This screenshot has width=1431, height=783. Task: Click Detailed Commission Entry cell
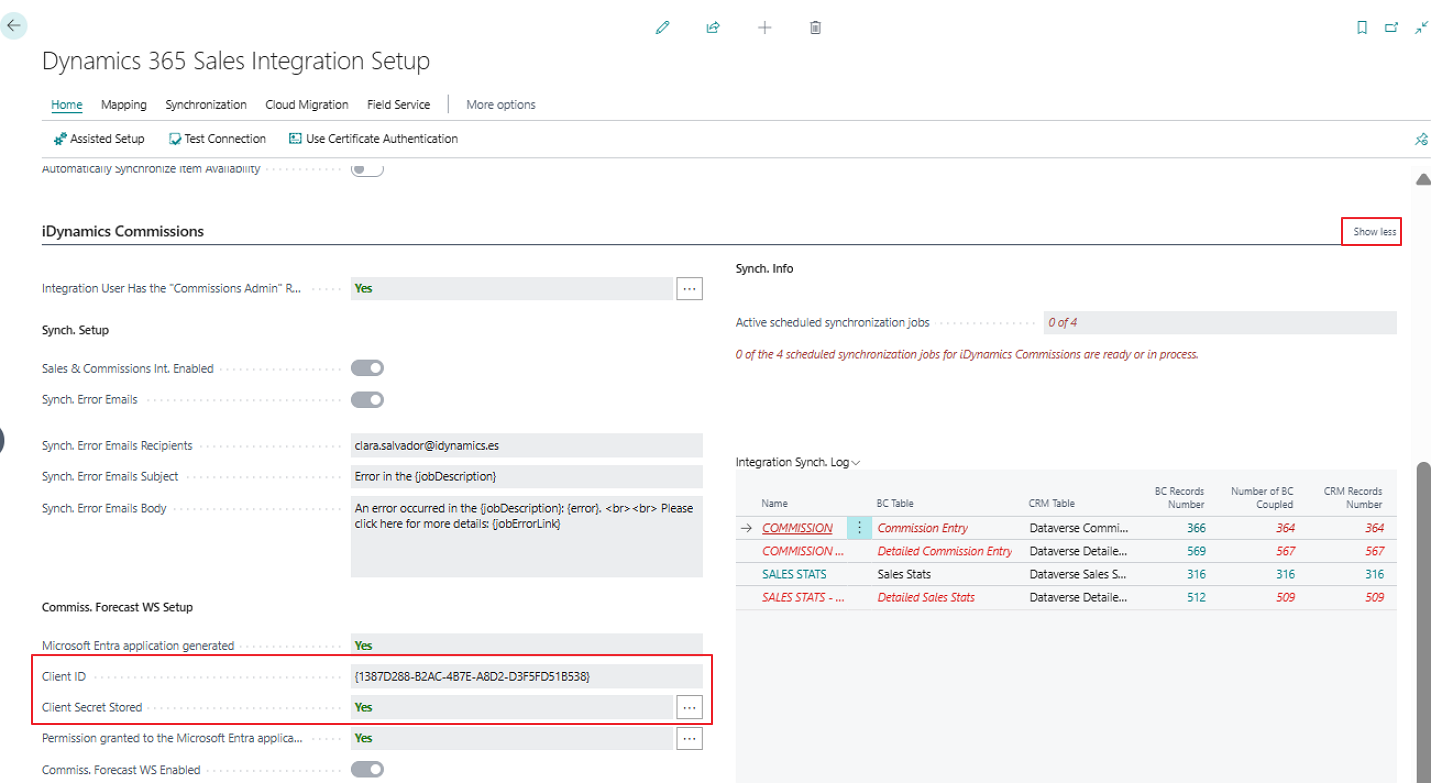[945, 551]
